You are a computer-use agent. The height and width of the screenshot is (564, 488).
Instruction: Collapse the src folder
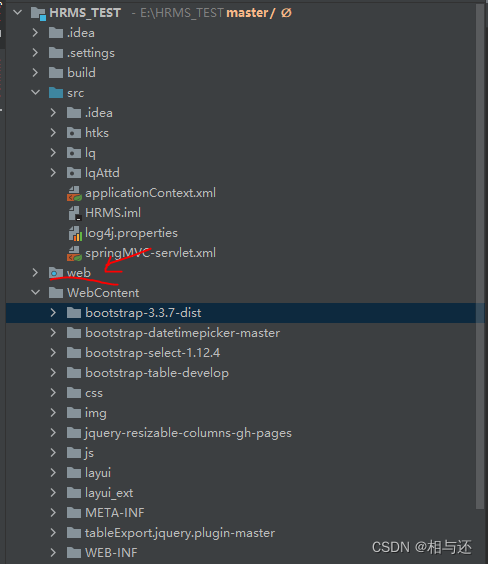pos(36,92)
